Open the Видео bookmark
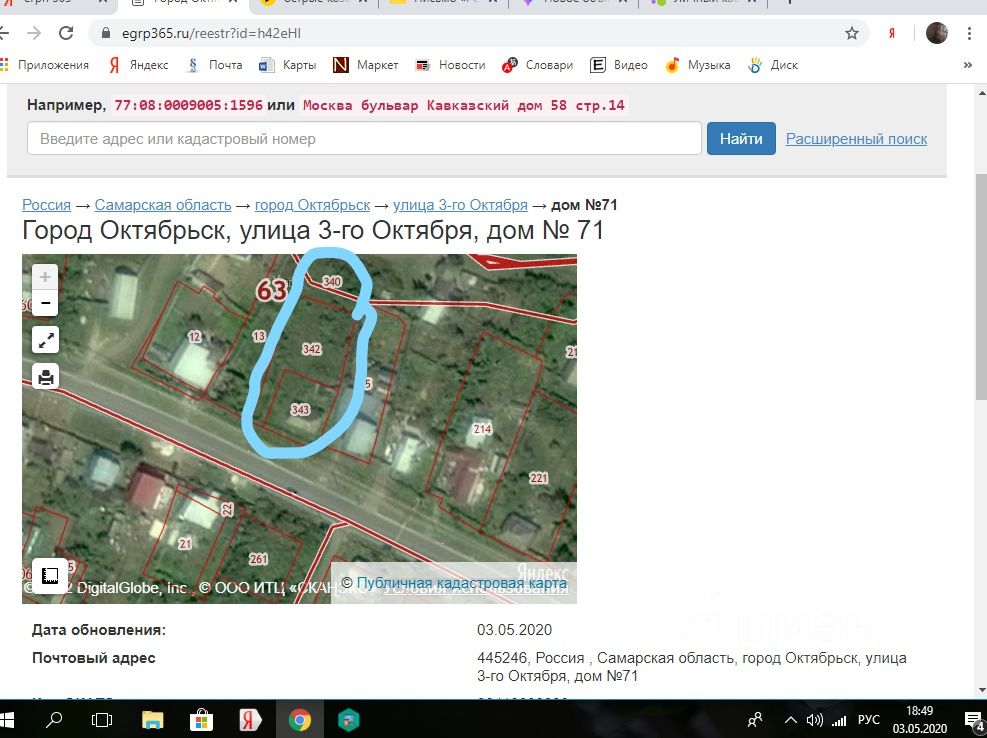 619,65
